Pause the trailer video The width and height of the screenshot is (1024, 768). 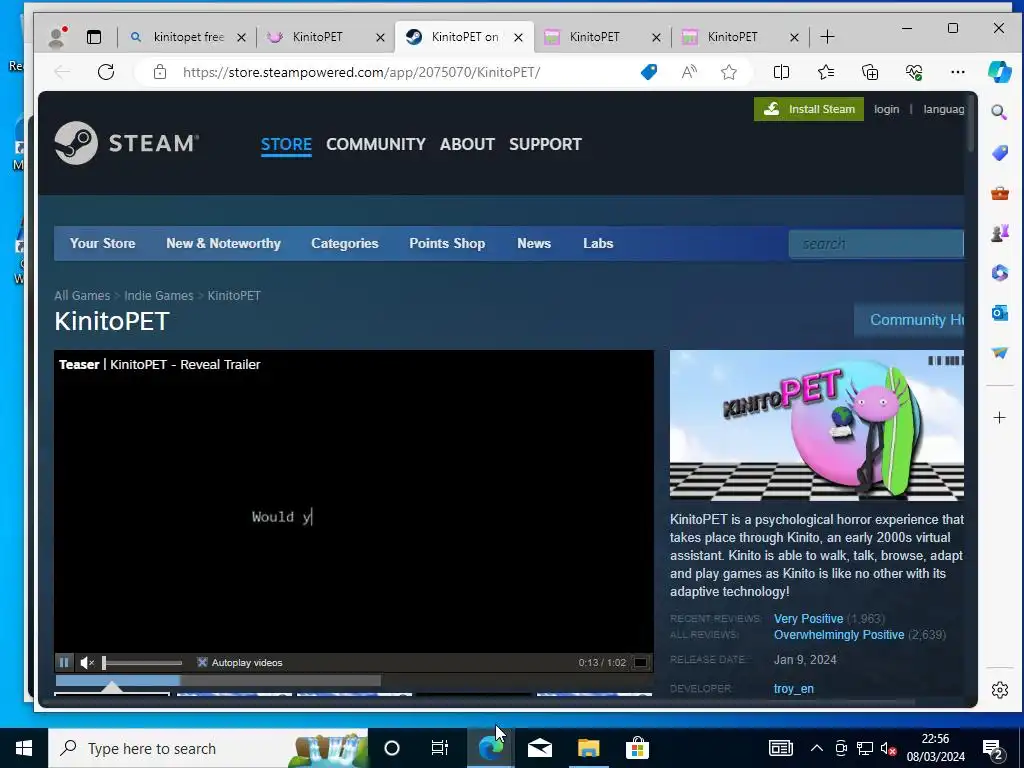point(64,662)
